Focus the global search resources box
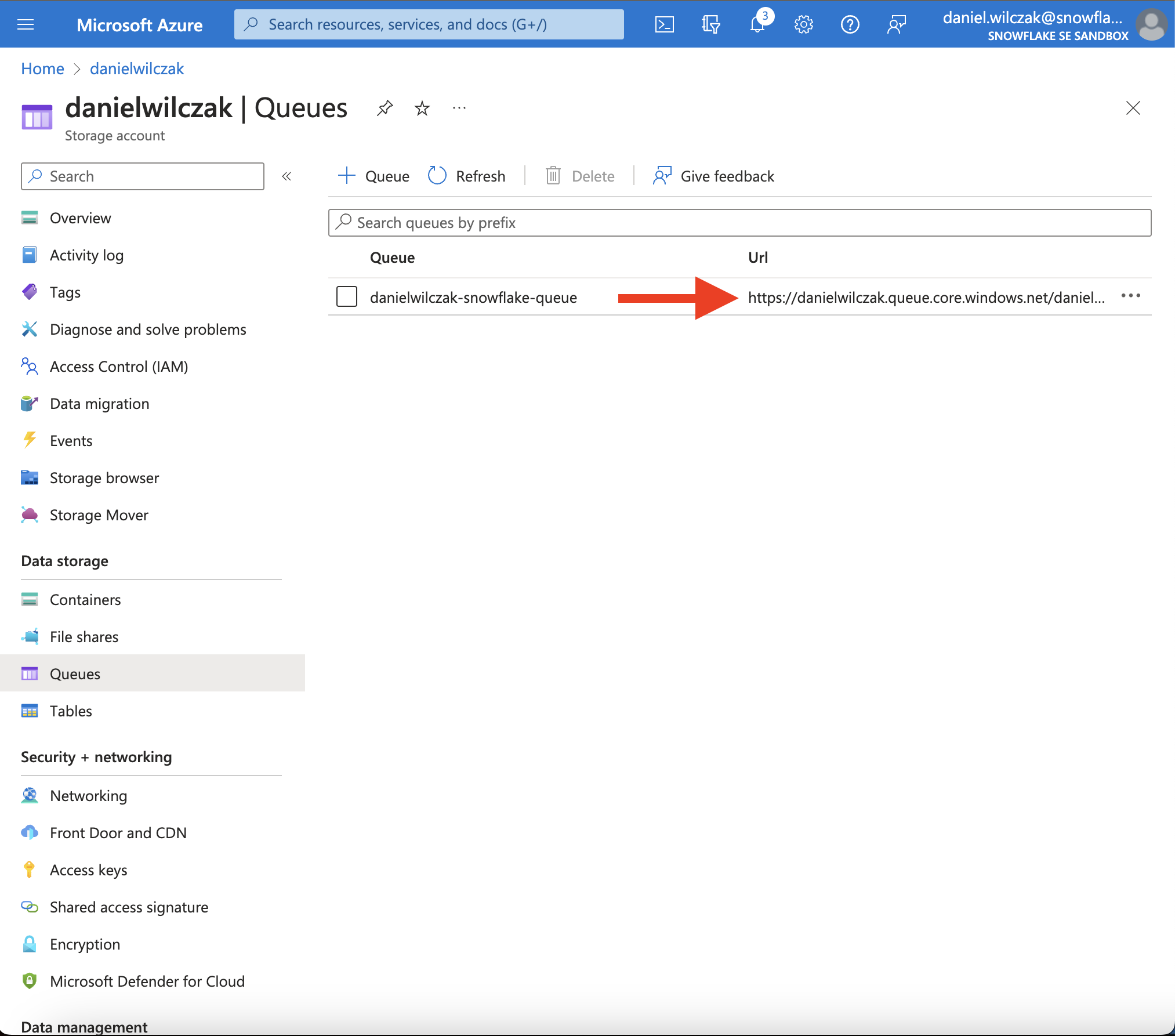Screen dimensions: 1175x1036 coord(429,24)
